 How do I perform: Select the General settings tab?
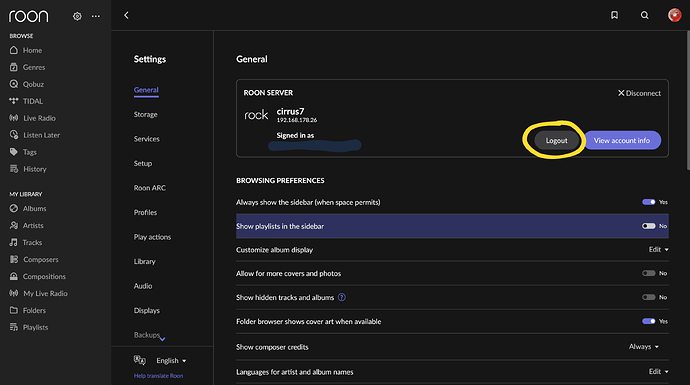click(146, 90)
